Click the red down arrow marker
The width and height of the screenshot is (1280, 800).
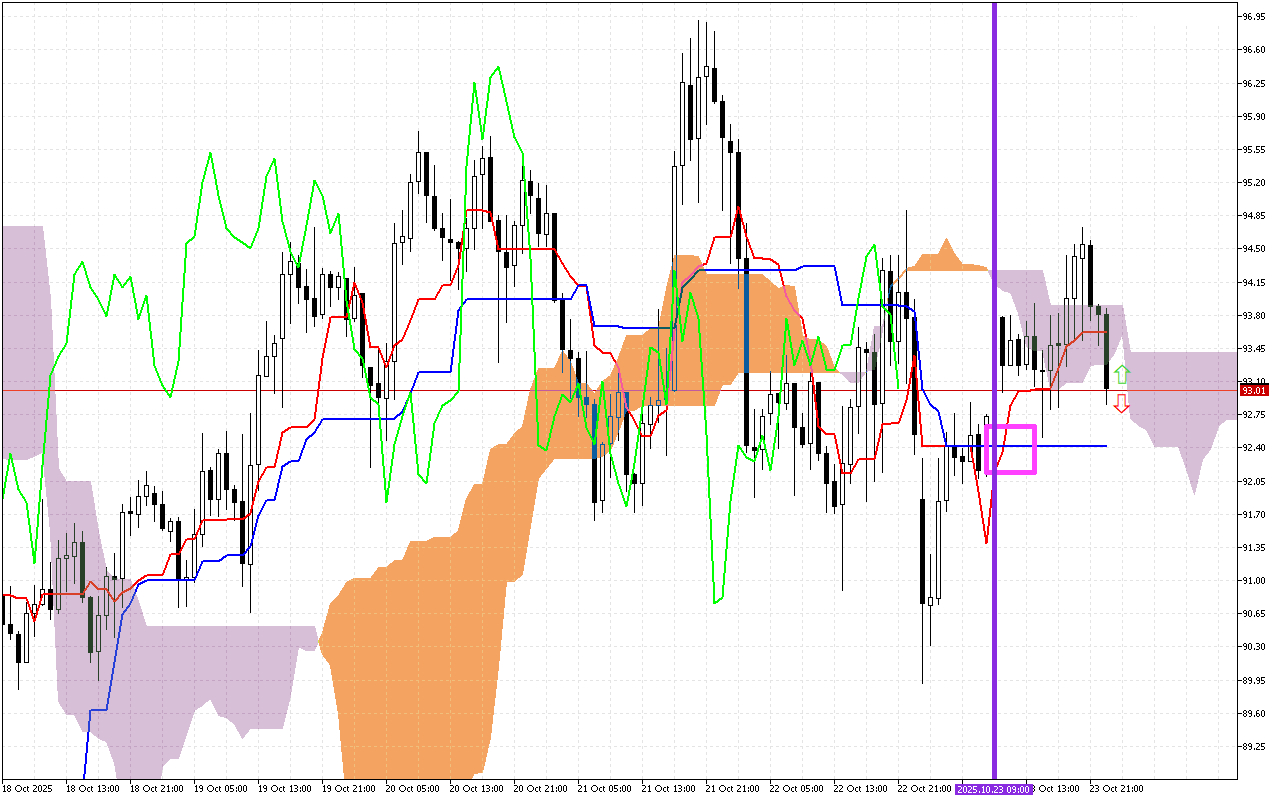point(1122,403)
